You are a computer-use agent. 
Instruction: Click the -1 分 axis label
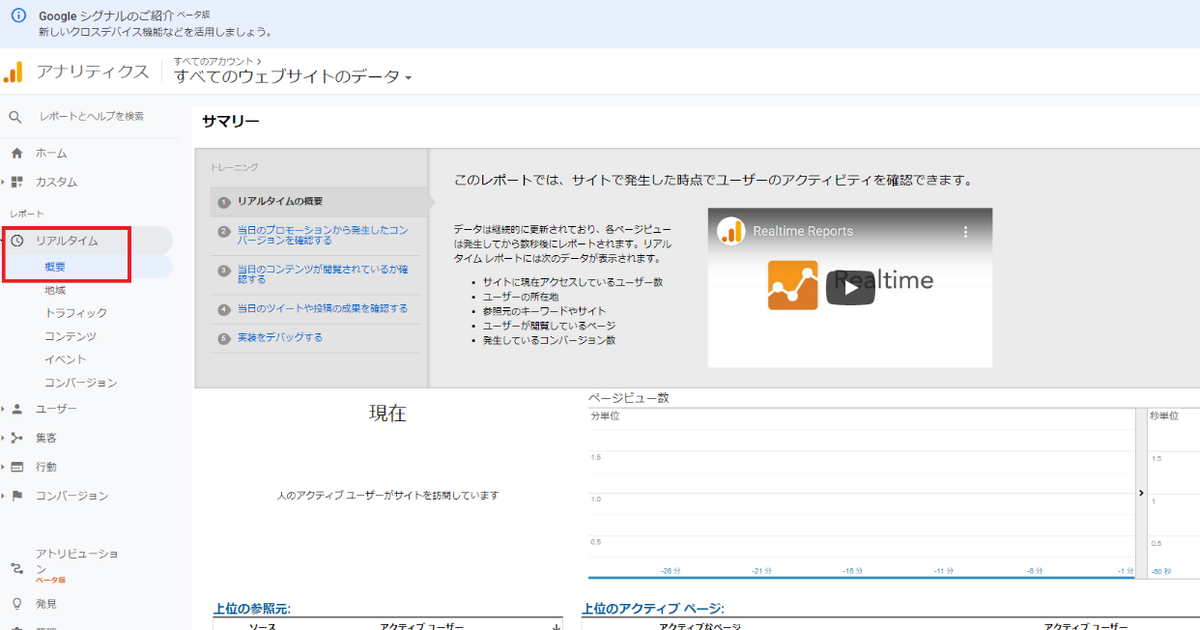pyautogui.click(x=1126, y=571)
